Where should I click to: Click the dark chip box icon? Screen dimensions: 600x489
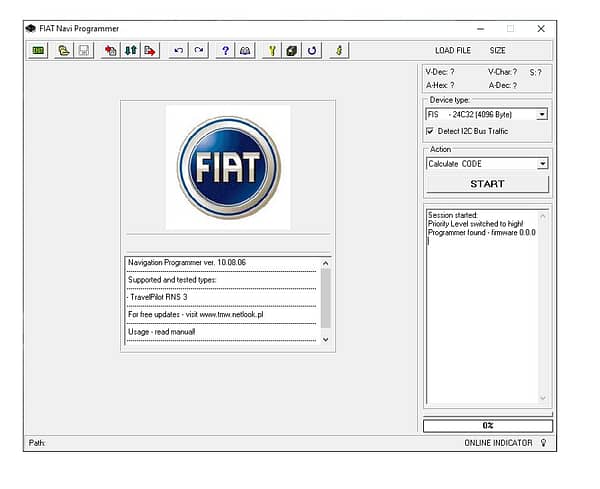coord(292,50)
